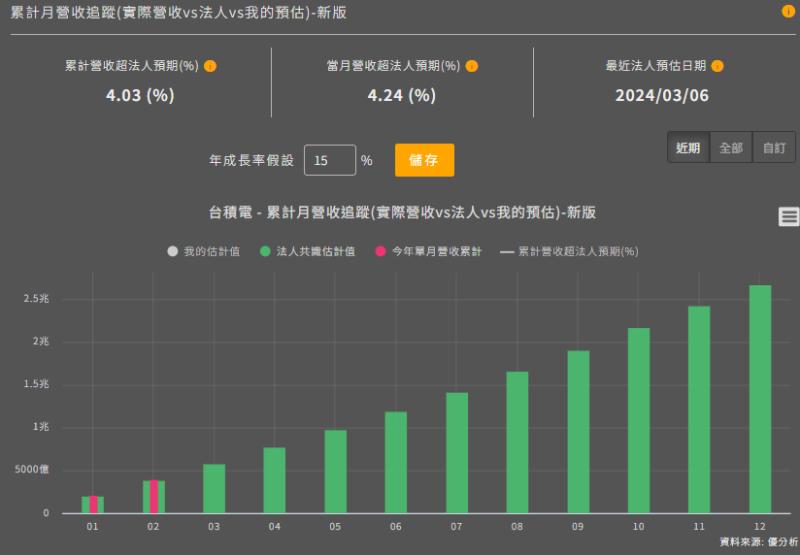Viewport: 800px width, 555px height.
Task: Click the pink bar for month 02
Action: (x=154, y=496)
